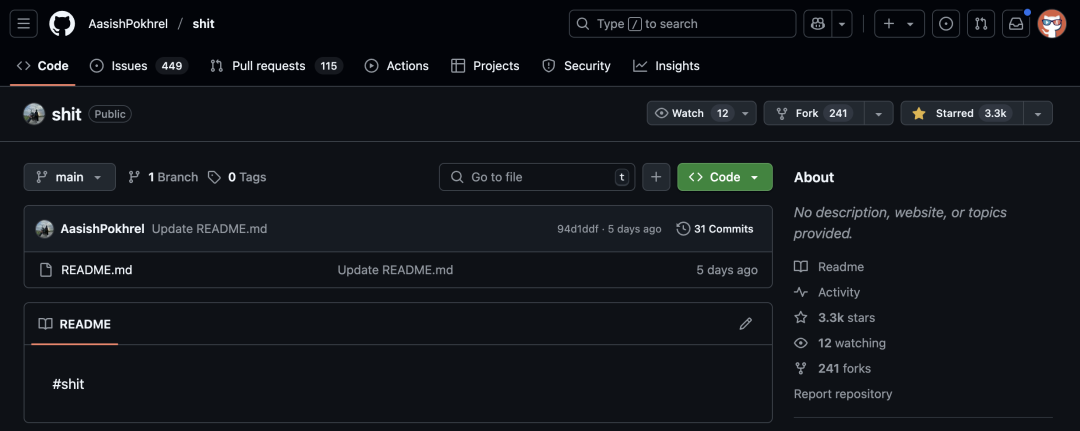Jump to Readme in About sidebar
Image resolution: width=1080 pixels, height=431 pixels.
click(x=829, y=266)
